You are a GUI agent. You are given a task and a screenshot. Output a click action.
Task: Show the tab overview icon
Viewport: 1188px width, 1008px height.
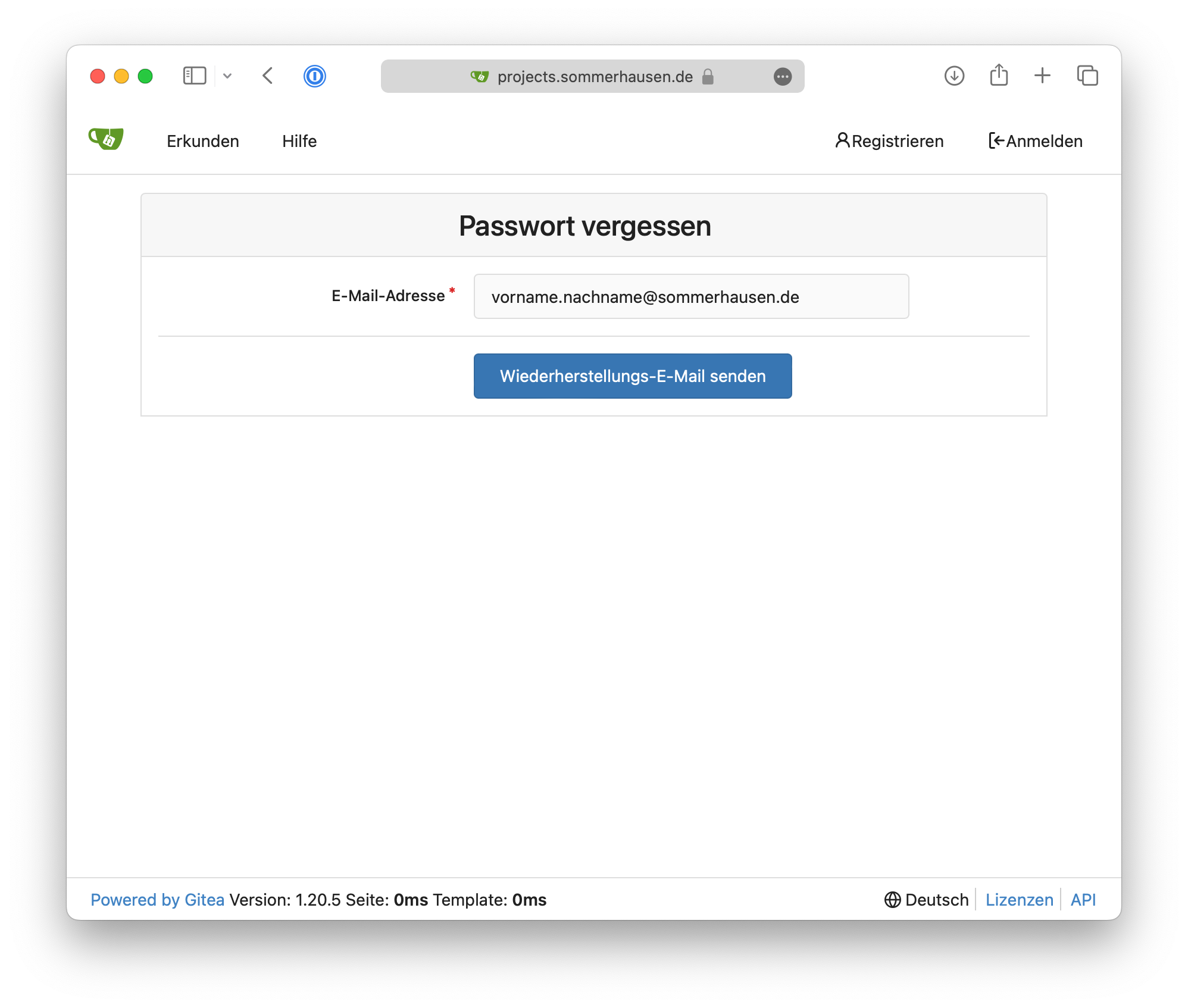point(1089,76)
